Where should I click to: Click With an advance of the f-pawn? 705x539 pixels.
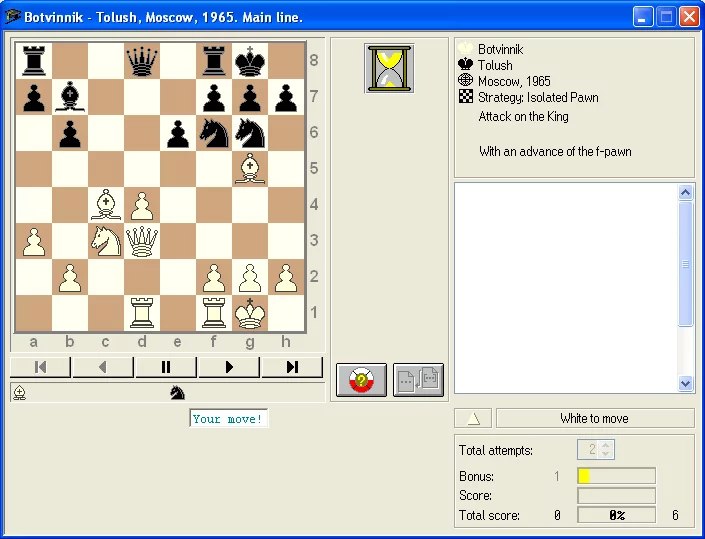pos(555,151)
